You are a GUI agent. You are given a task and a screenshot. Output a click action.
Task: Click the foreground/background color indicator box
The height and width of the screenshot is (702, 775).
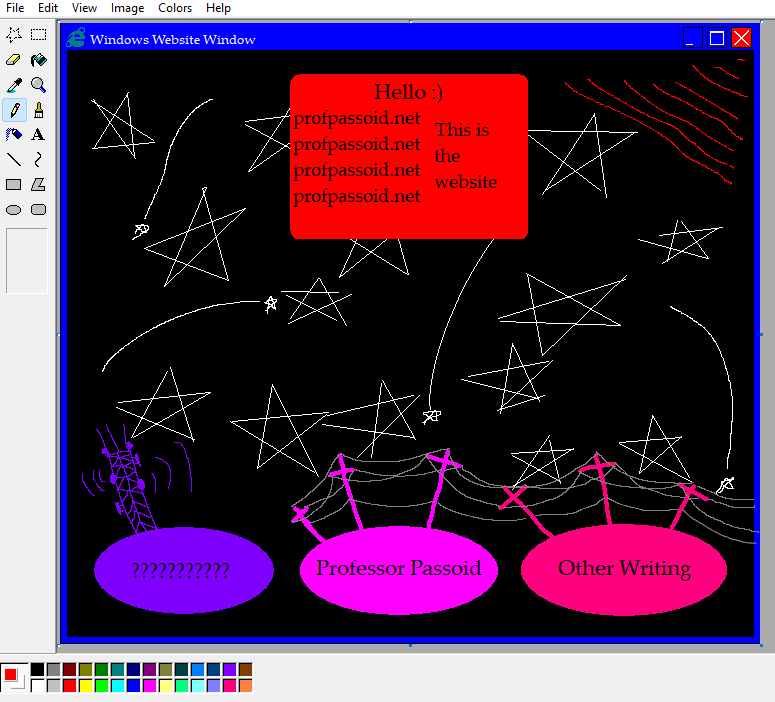click(x=13, y=677)
